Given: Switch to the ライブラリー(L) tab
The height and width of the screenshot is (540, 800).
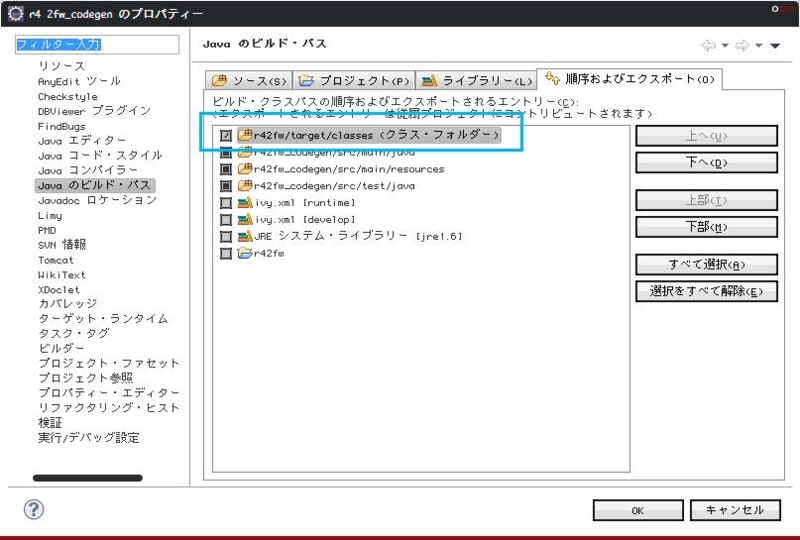Looking at the screenshot, I should [477, 81].
